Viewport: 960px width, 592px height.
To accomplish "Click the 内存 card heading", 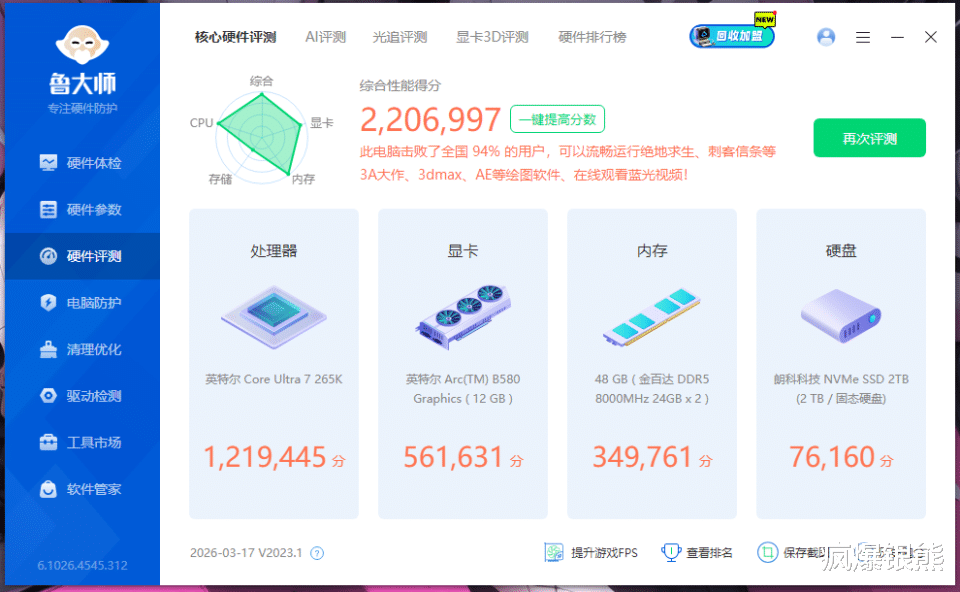I will coord(651,250).
